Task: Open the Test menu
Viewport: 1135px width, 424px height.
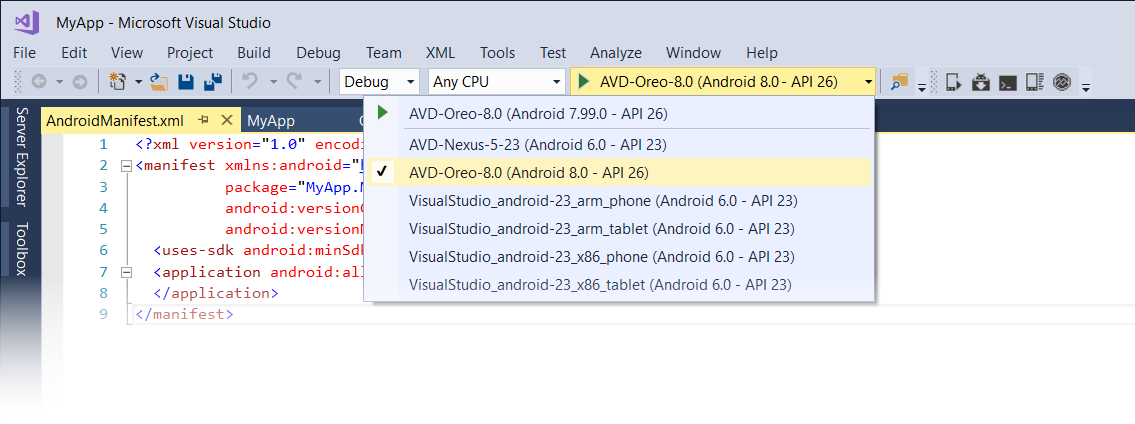Action: pos(553,53)
